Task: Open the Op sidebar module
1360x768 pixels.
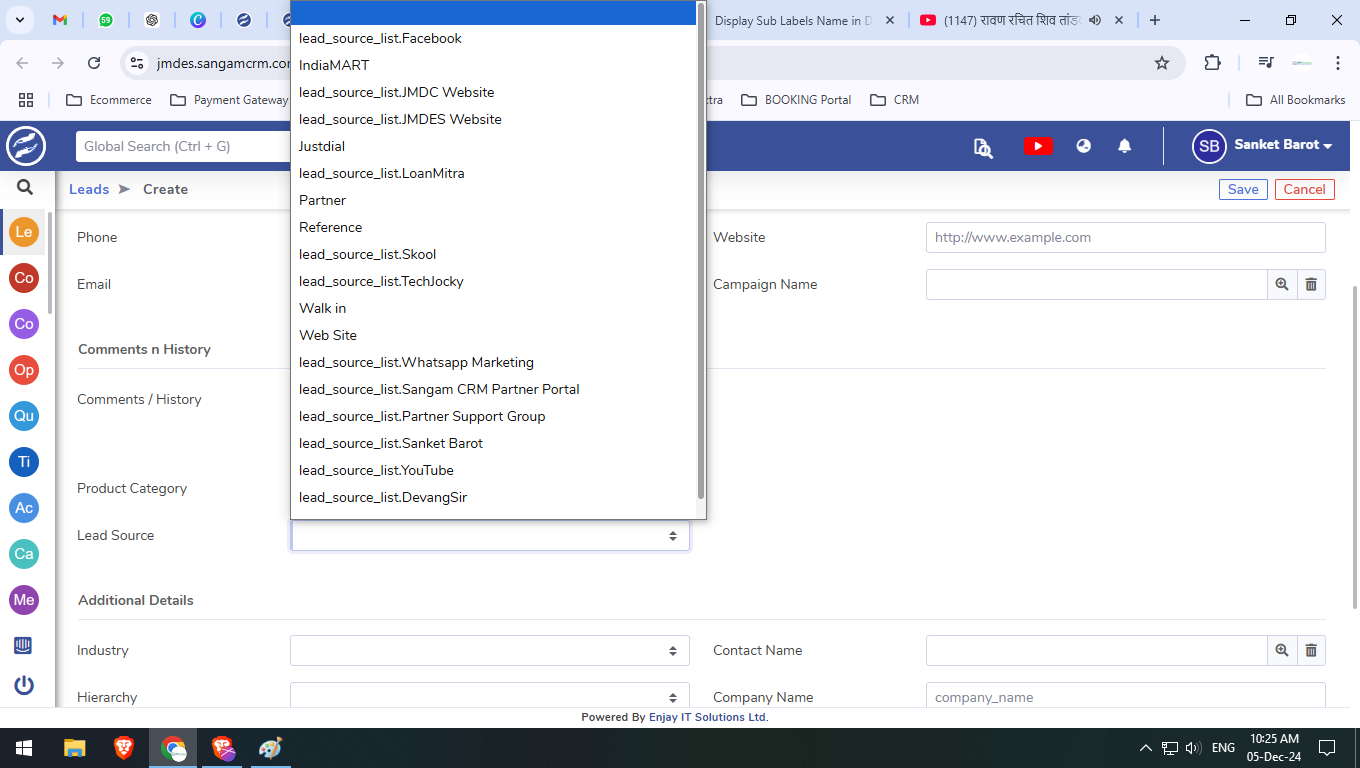Action: pos(24,370)
